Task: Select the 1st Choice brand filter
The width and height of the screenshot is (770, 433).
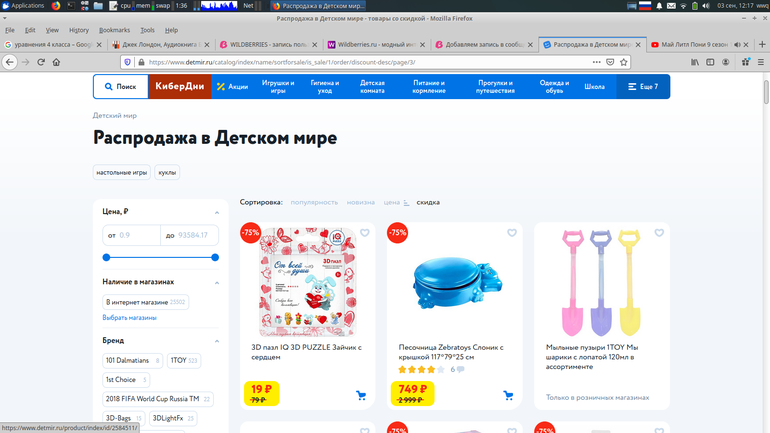Action: 125,380
